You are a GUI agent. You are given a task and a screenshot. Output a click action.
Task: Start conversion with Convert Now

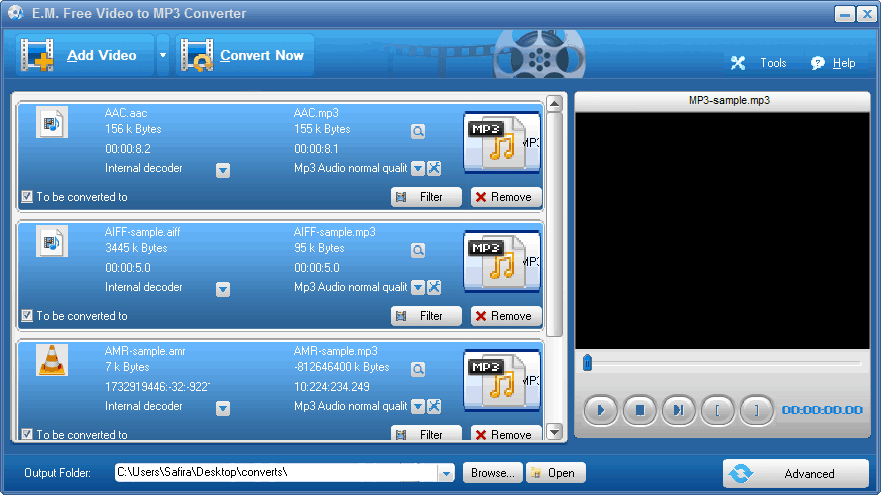[244, 55]
